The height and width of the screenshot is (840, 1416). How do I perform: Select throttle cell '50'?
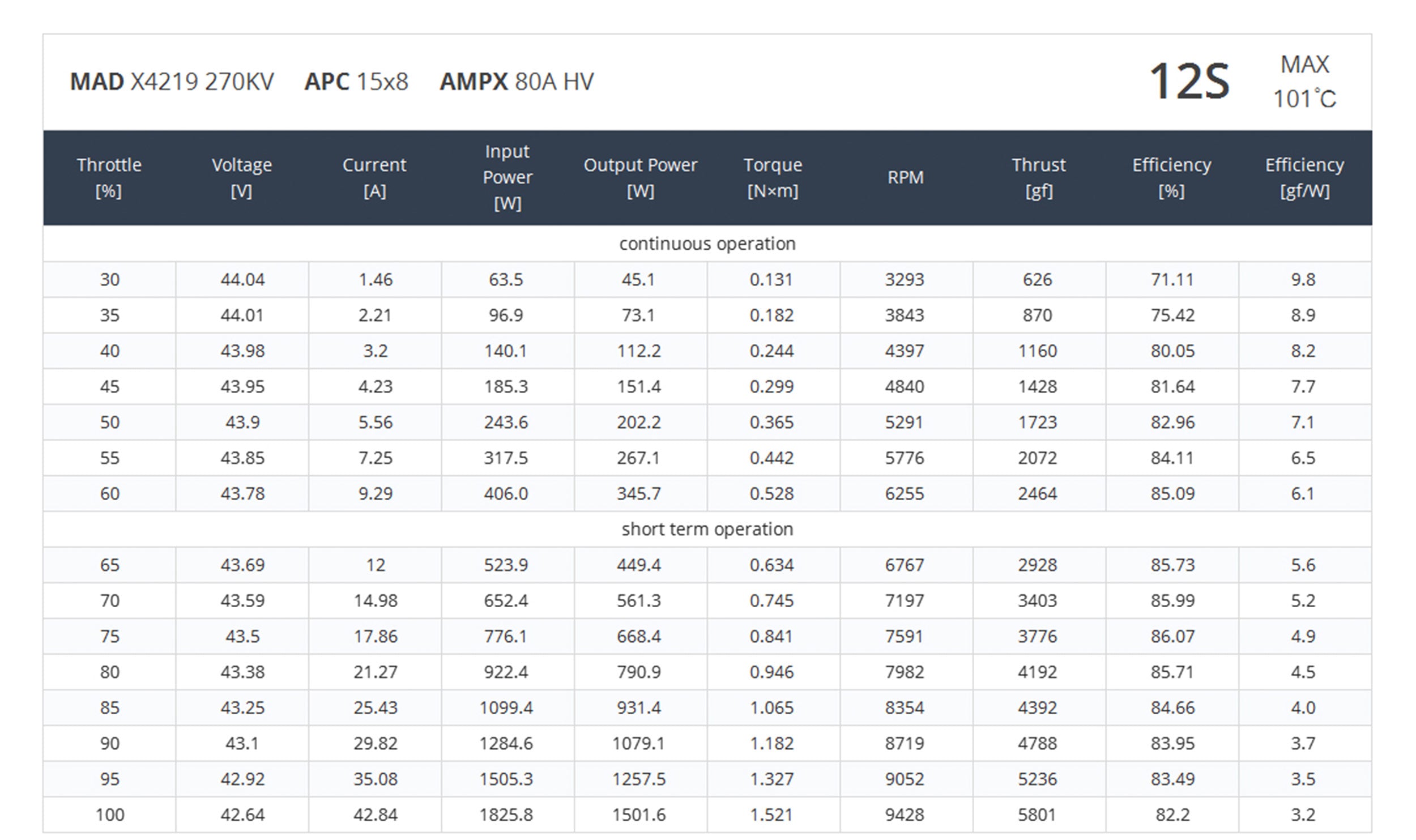110,422
